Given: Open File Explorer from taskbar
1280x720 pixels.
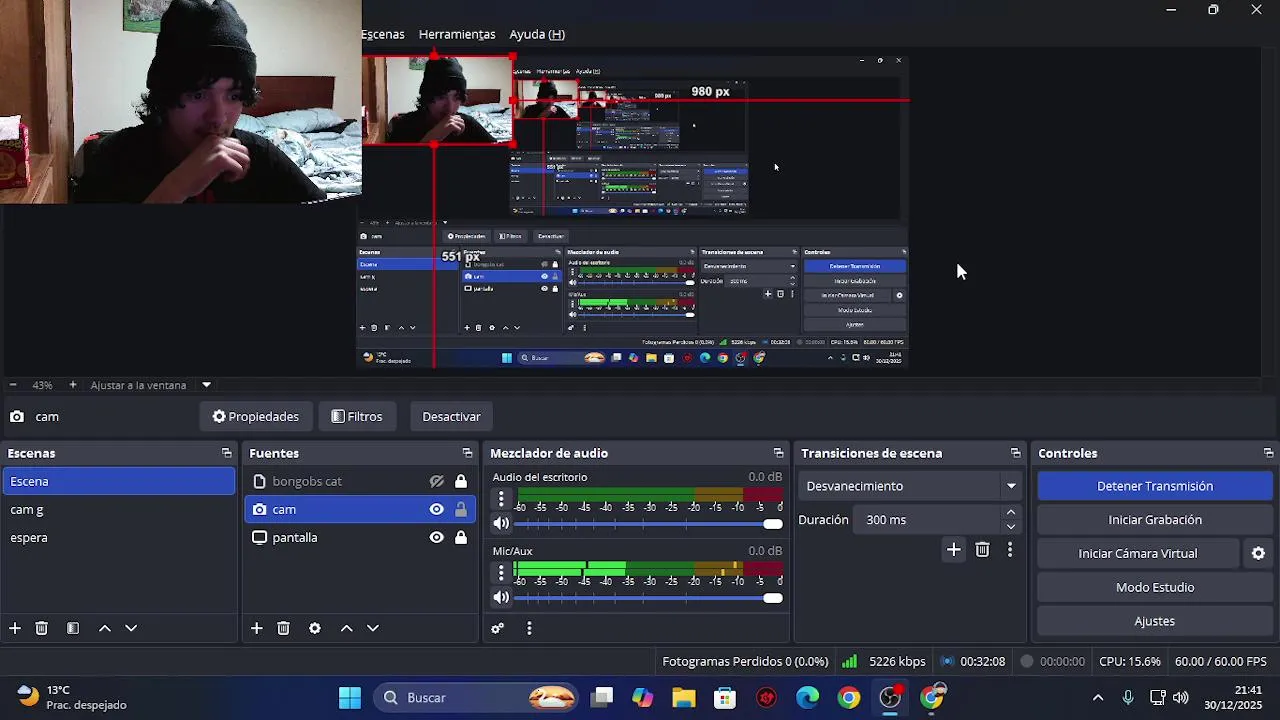Looking at the screenshot, I should [x=683, y=697].
